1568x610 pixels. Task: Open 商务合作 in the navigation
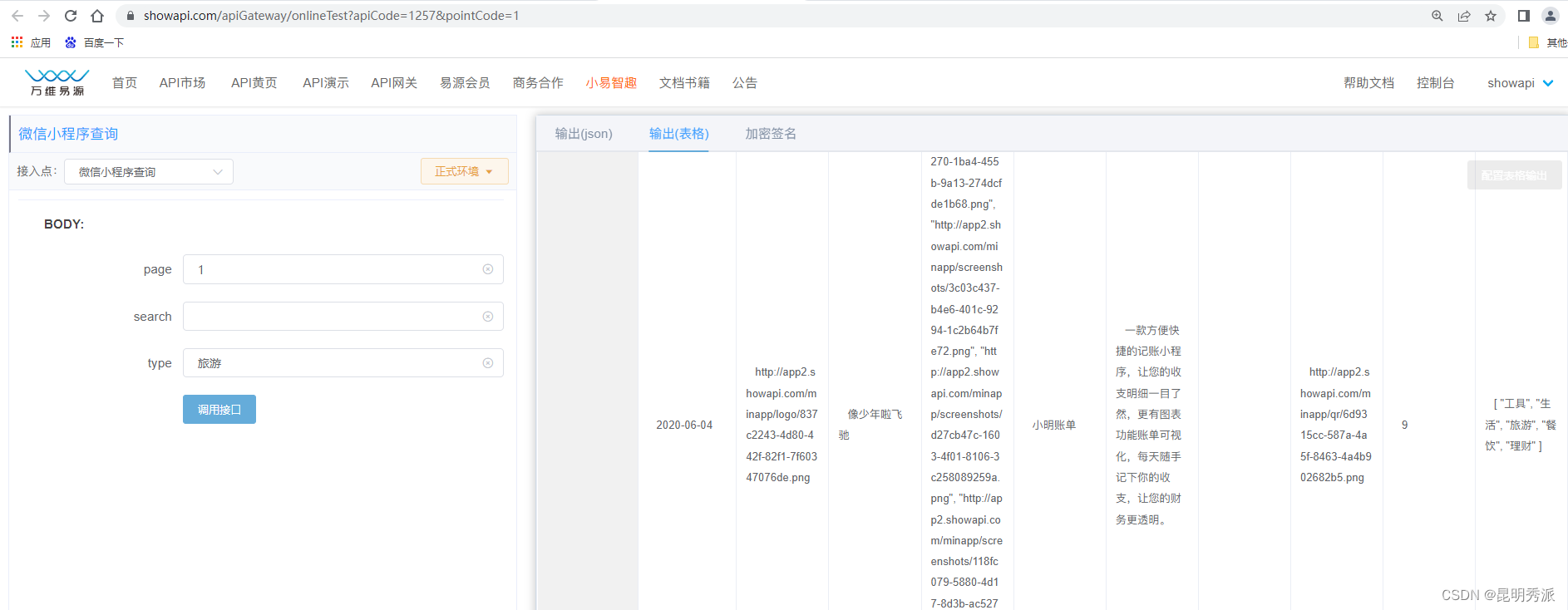(538, 83)
